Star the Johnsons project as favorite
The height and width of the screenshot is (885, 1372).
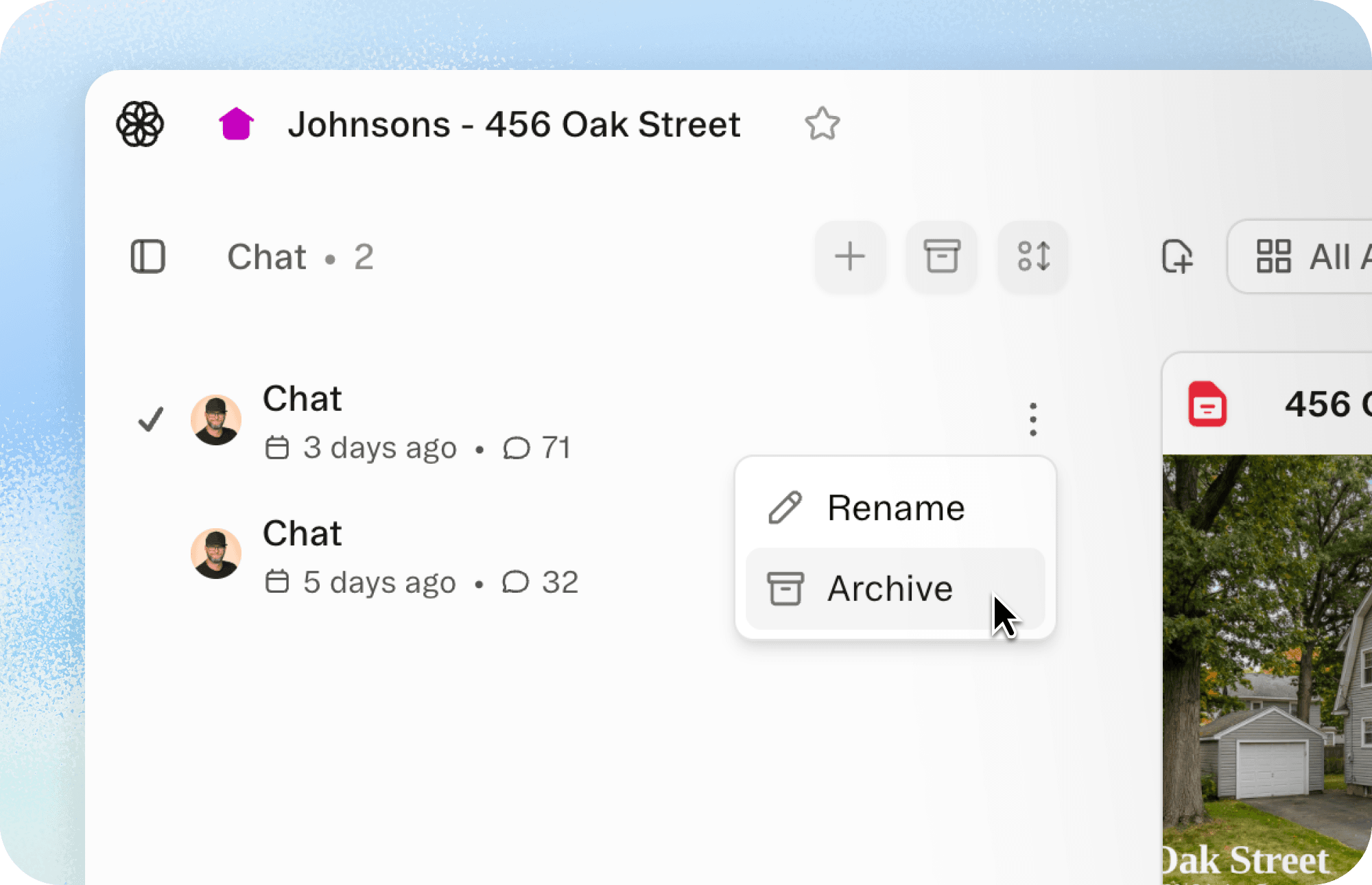822,124
